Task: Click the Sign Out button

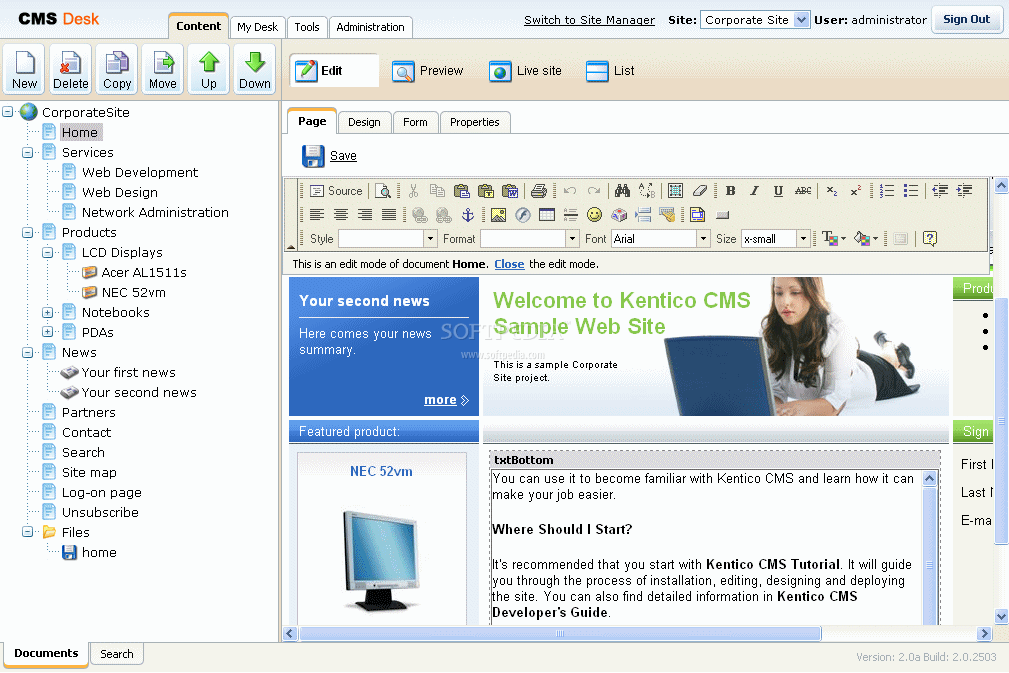Action: tap(967, 19)
